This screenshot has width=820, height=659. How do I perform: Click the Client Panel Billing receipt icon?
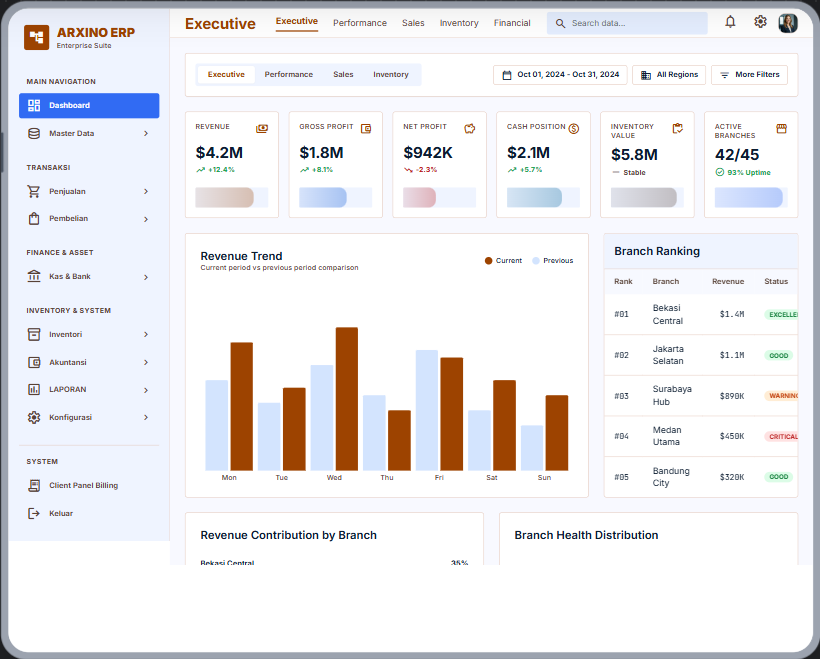point(34,485)
